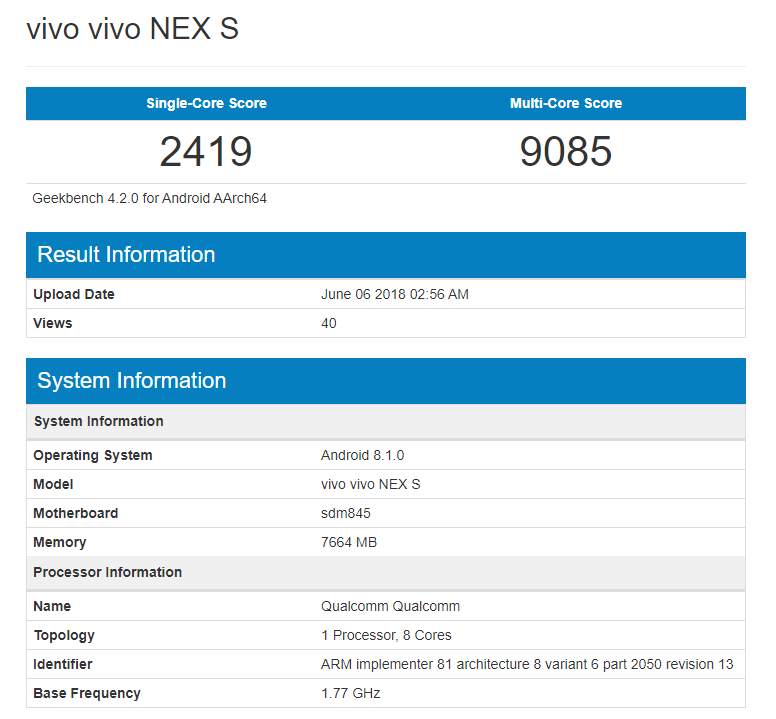Click the Android 8.1.0 operating system value
Screen dimensions: 776x719
pyautogui.click(x=362, y=455)
